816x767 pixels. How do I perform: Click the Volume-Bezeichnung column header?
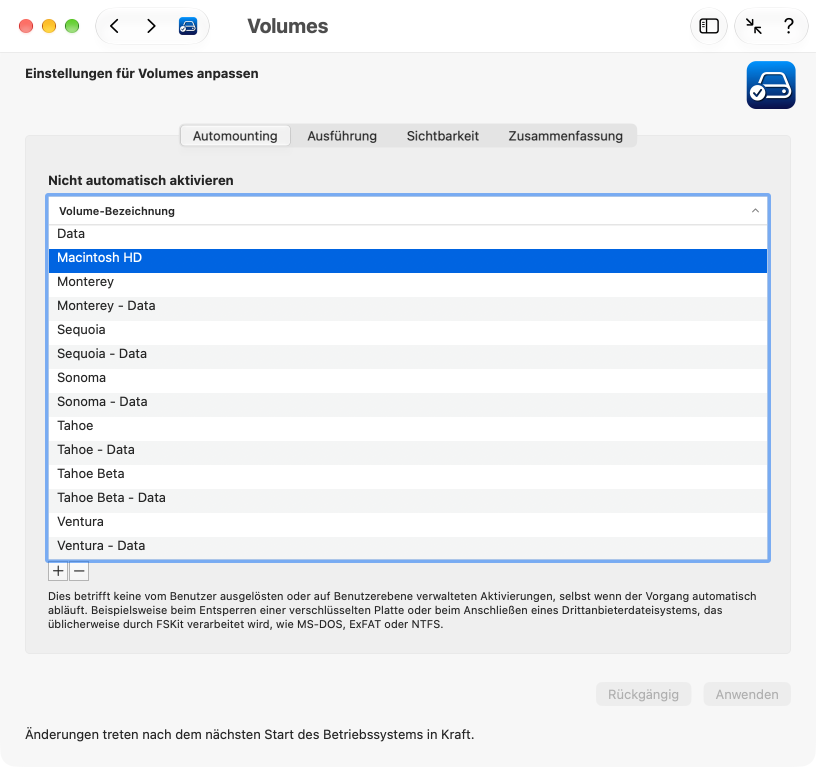pyautogui.click(x=408, y=211)
